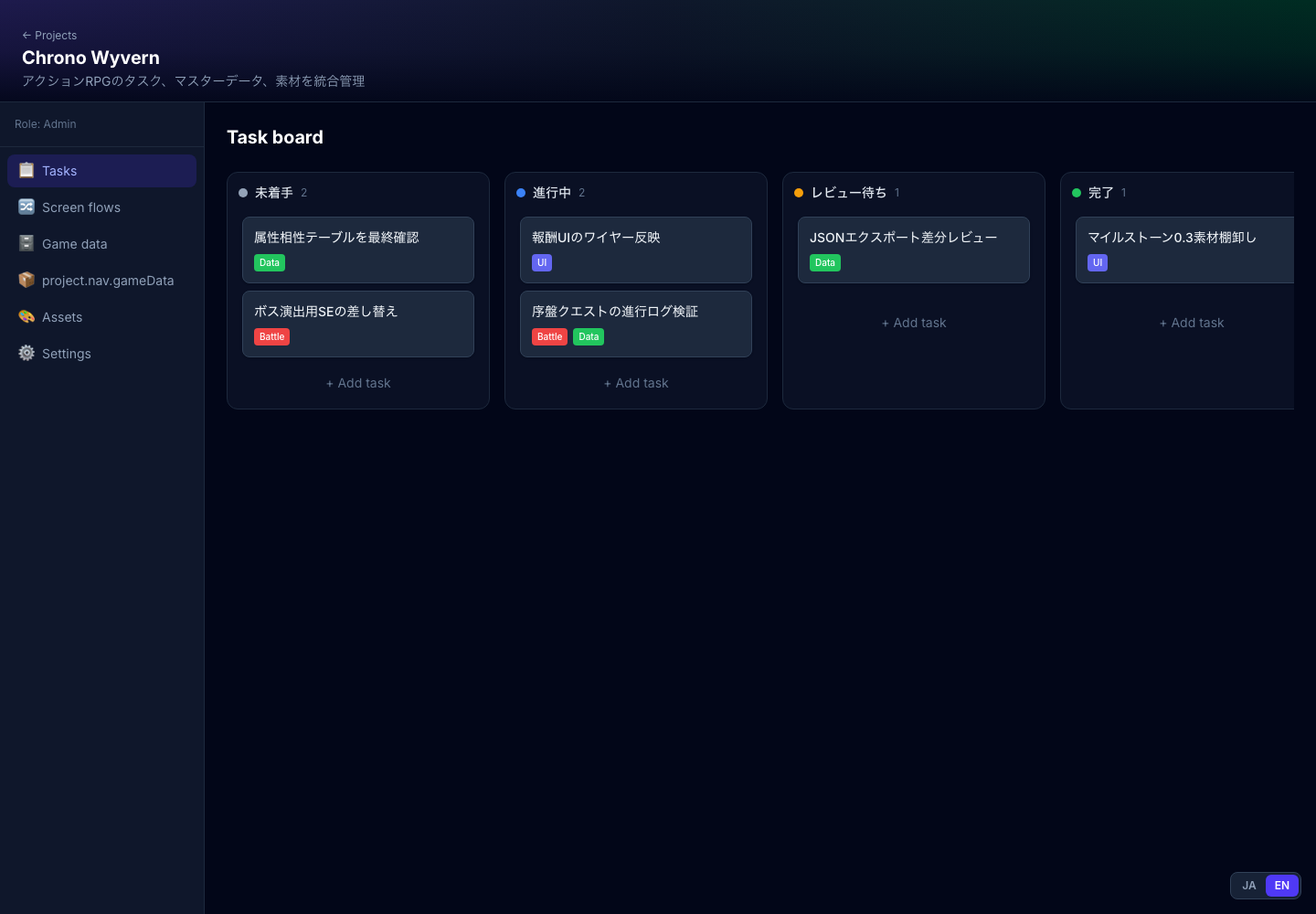Open the Tasks section
The height and width of the screenshot is (914, 1316).
click(101, 171)
